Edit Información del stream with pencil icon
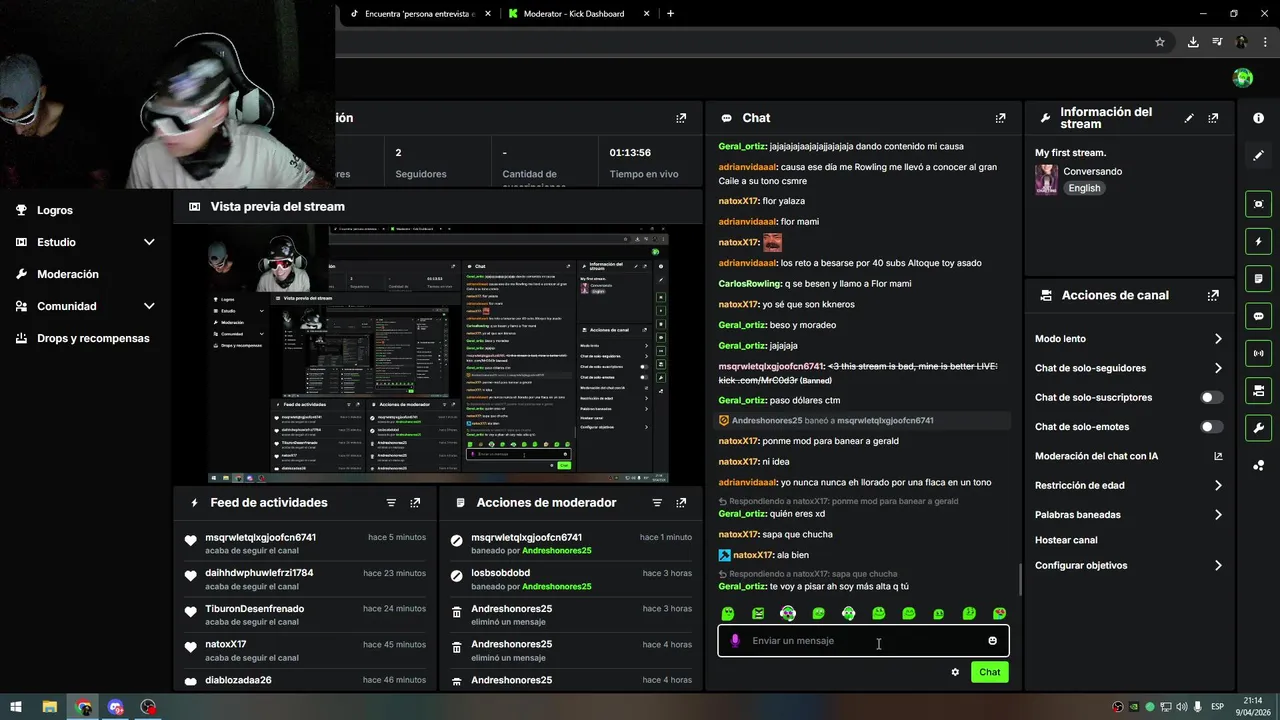 click(1189, 118)
